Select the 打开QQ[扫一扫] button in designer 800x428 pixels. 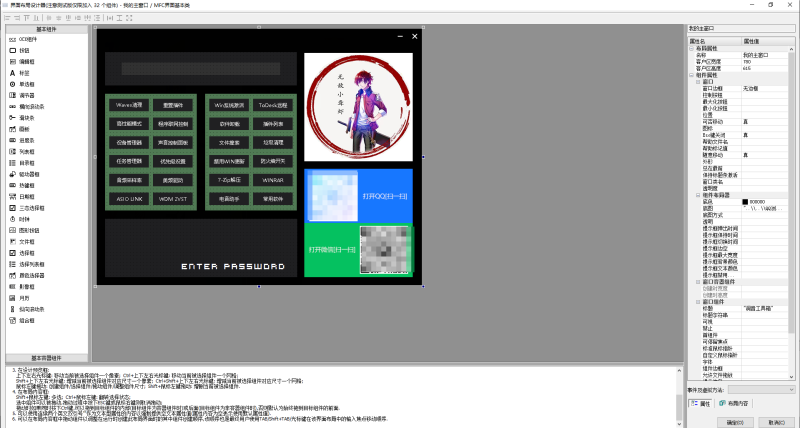coord(385,196)
